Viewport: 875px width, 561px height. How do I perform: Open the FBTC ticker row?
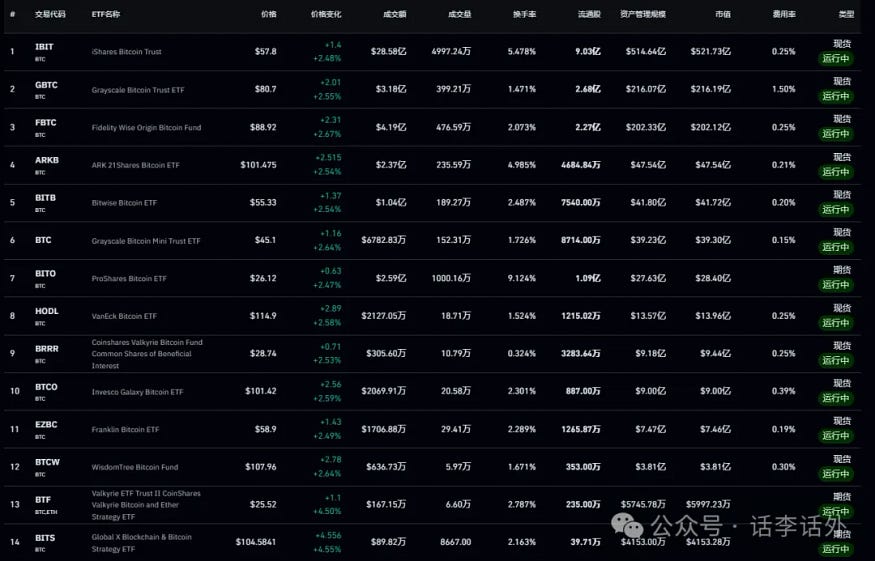click(432, 127)
